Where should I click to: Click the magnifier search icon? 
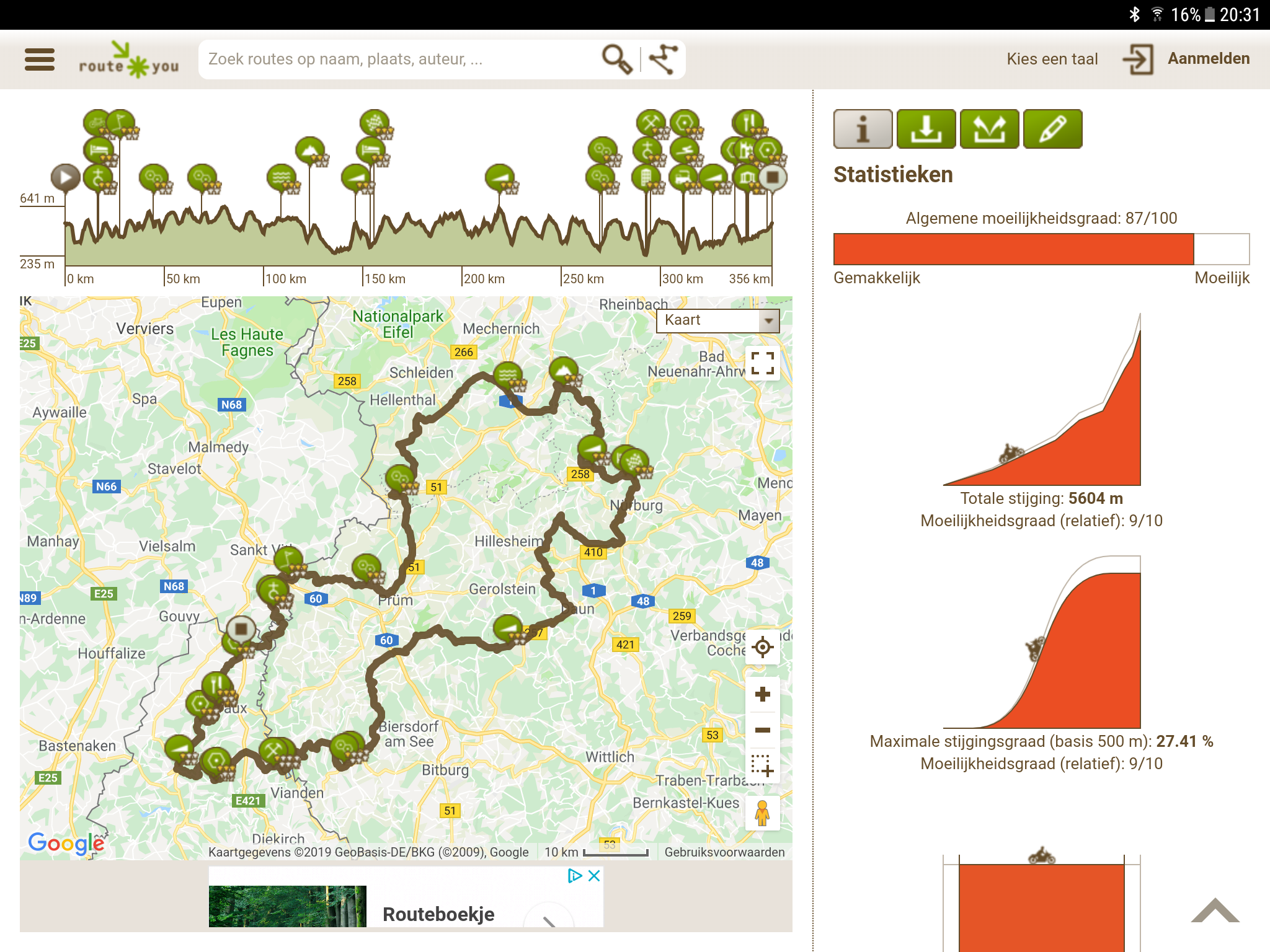pos(616,59)
